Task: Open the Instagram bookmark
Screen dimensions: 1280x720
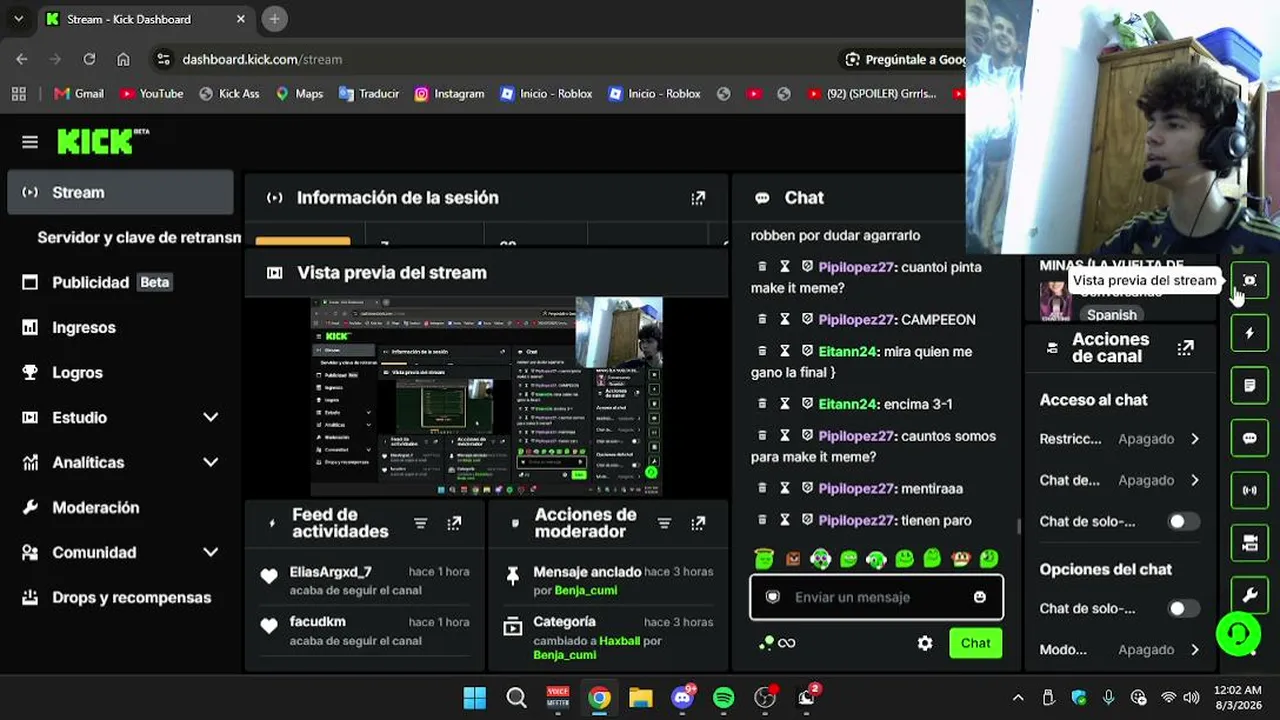Action: pos(449,94)
